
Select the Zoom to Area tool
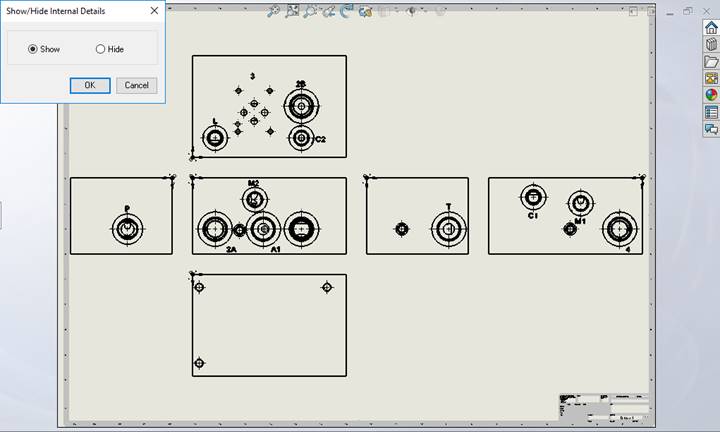(292, 11)
